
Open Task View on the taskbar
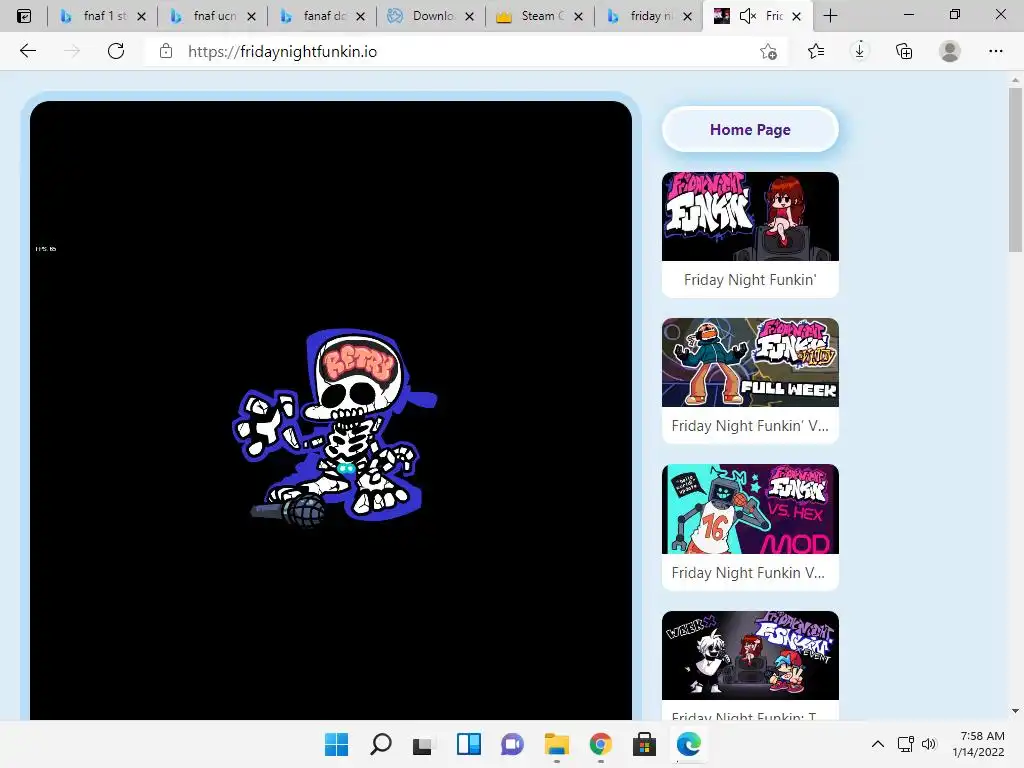point(424,744)
